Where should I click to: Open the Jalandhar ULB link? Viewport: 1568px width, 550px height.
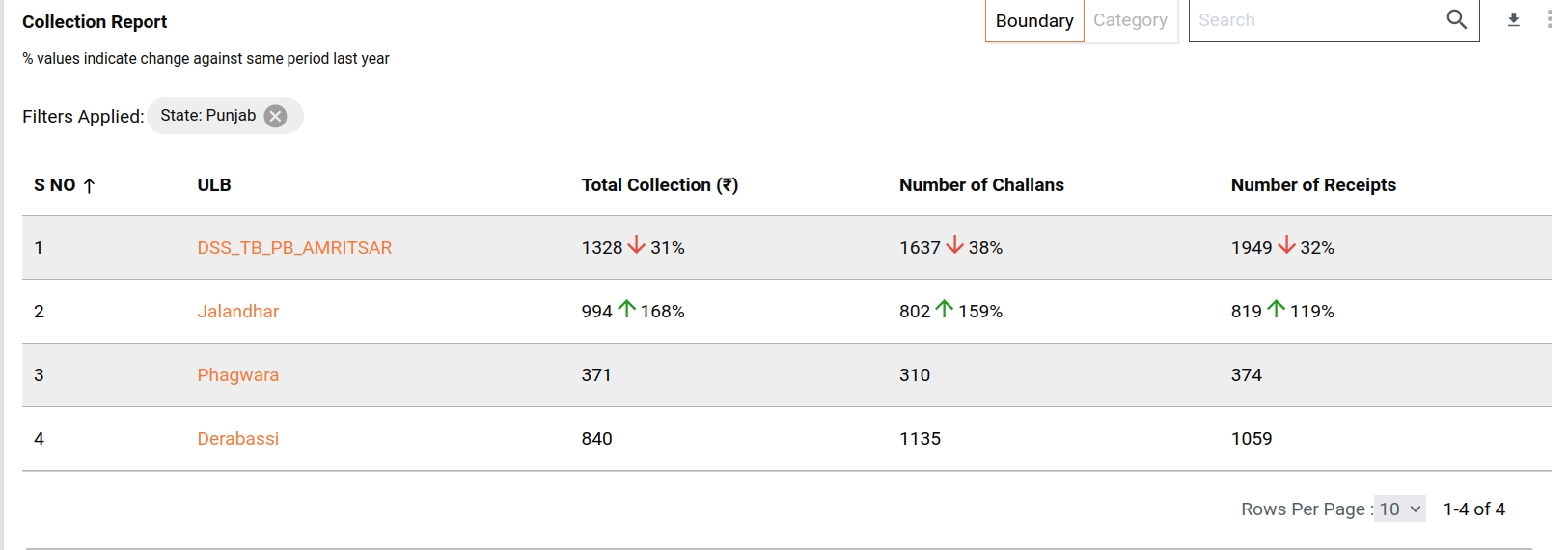pos(237,312)
